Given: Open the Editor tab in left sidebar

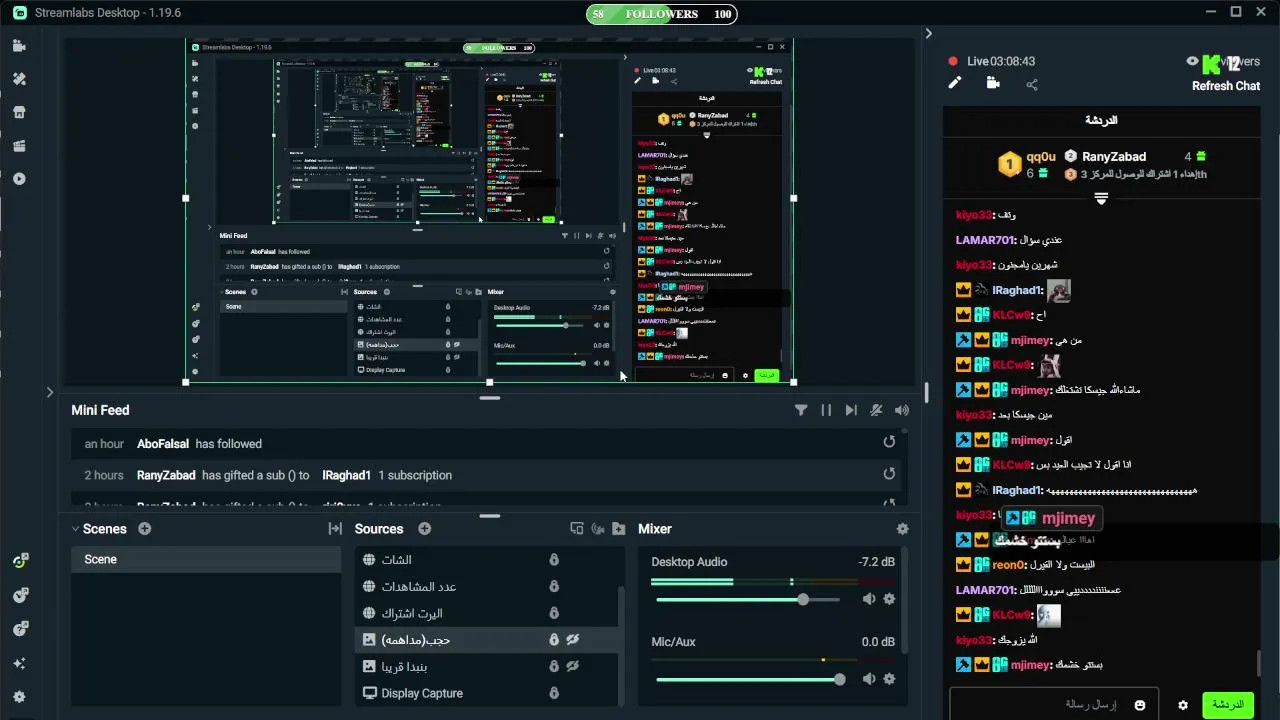Looking at the screenshot, I should click(19, 46).
